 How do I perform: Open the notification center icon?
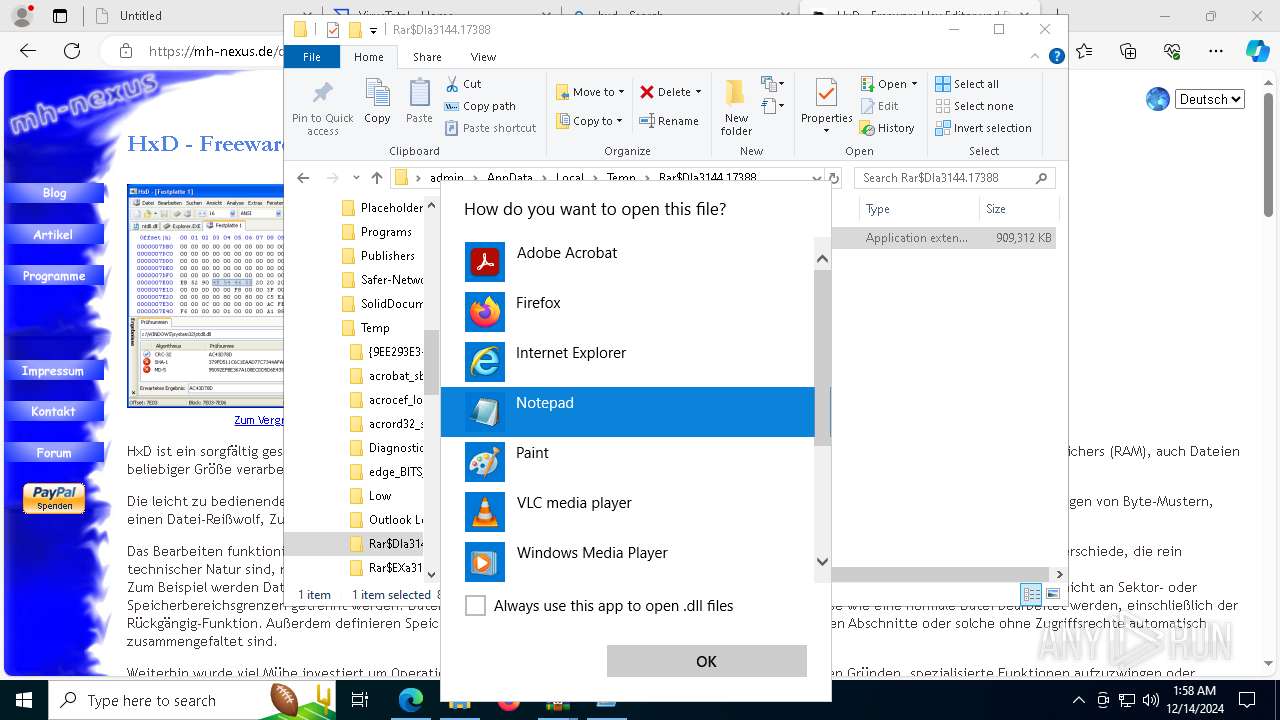[x=1247, y=700]
